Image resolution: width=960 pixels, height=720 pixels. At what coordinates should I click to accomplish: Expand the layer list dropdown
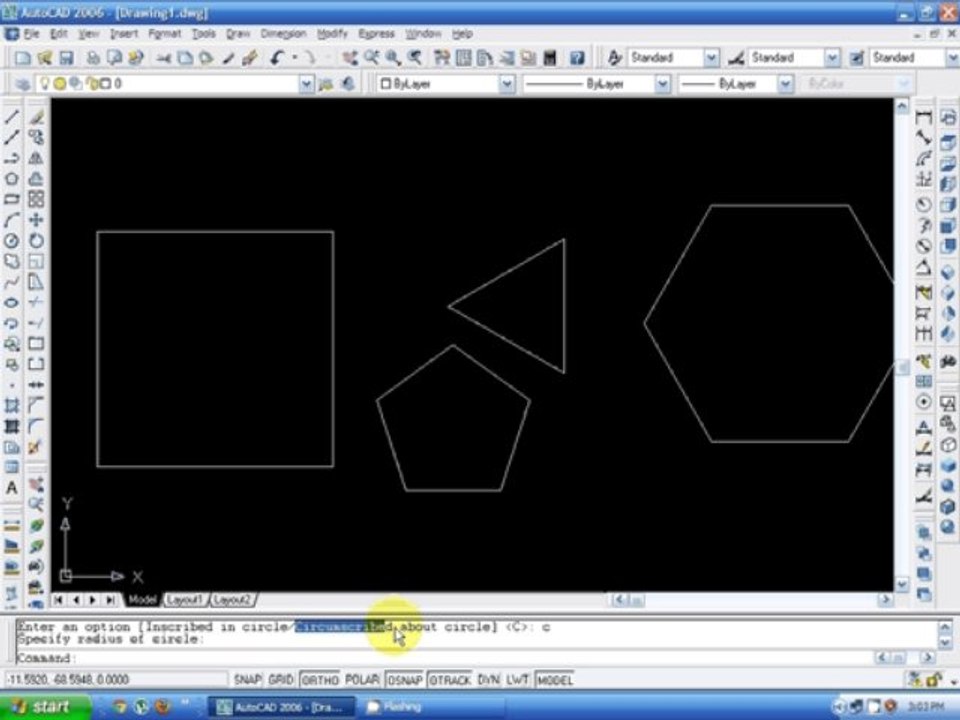[306, 84]
